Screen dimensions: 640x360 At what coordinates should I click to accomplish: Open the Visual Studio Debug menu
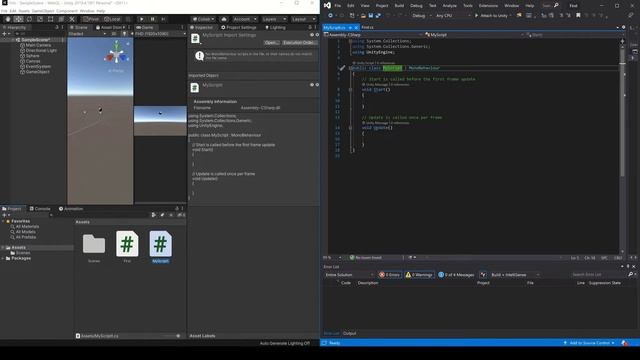pos(416,6)
